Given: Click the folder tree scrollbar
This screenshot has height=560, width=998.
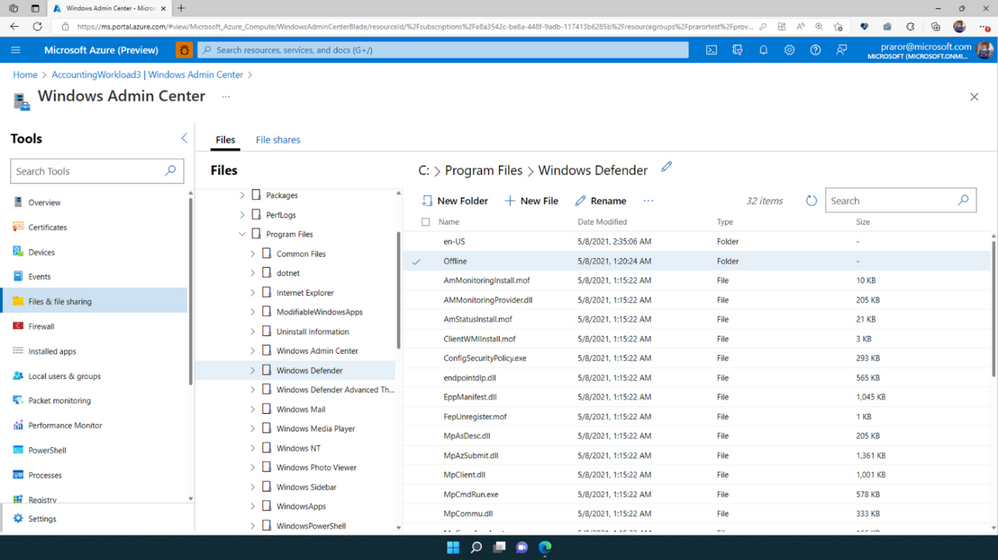Looking at the screenshot, I should [x=398, y=290].
